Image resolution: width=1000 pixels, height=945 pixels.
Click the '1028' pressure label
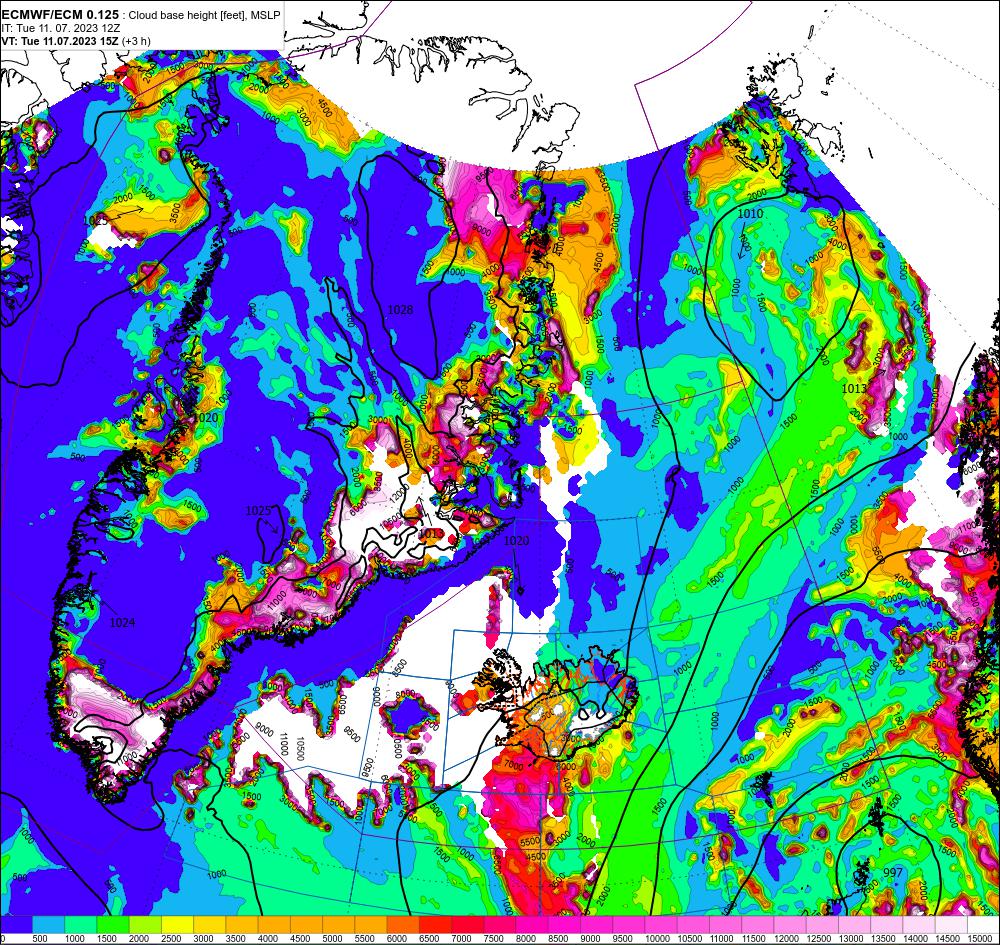400,310
